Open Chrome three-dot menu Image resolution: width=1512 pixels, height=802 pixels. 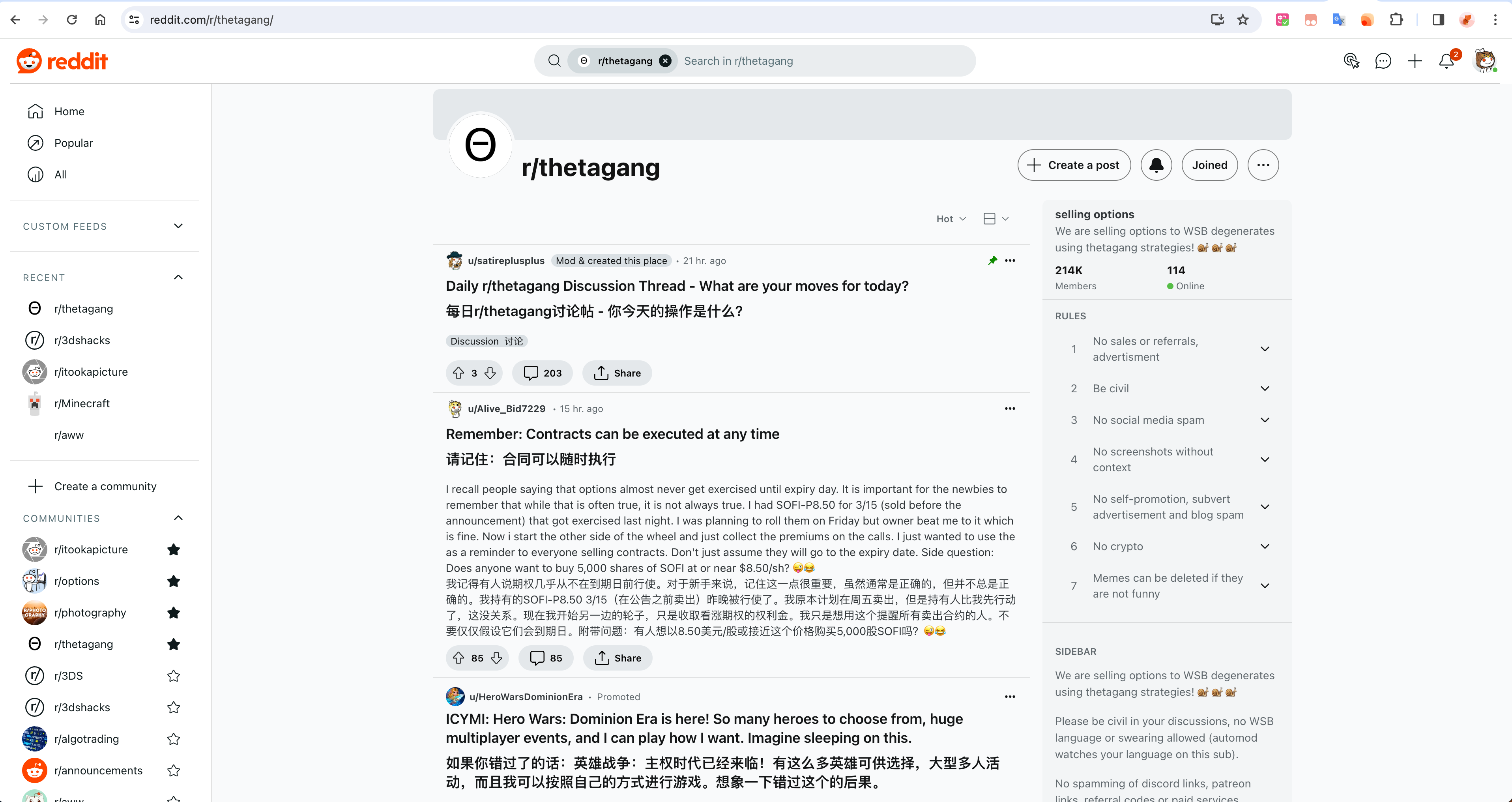point(1495,19)
